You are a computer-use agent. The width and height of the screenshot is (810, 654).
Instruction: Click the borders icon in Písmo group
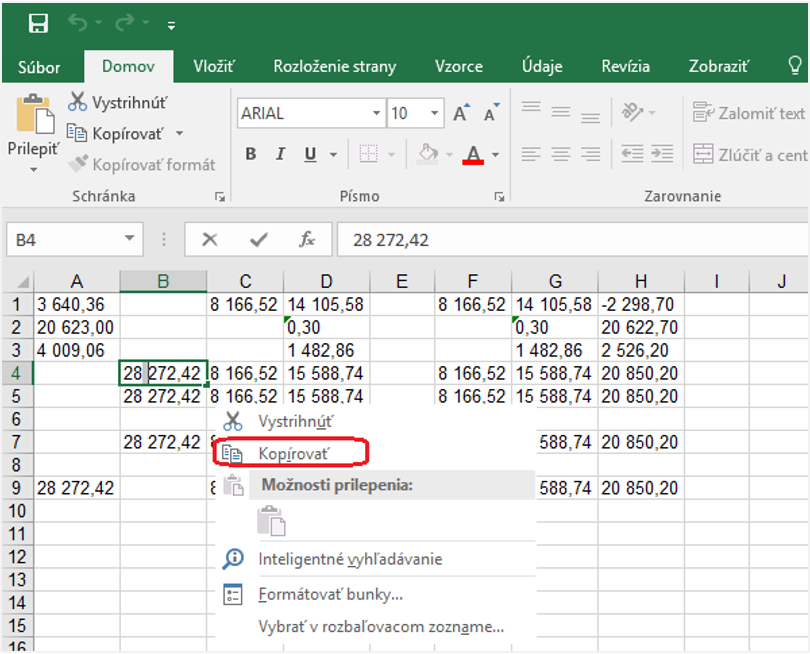pyautogui.click(x=368, y=154)
